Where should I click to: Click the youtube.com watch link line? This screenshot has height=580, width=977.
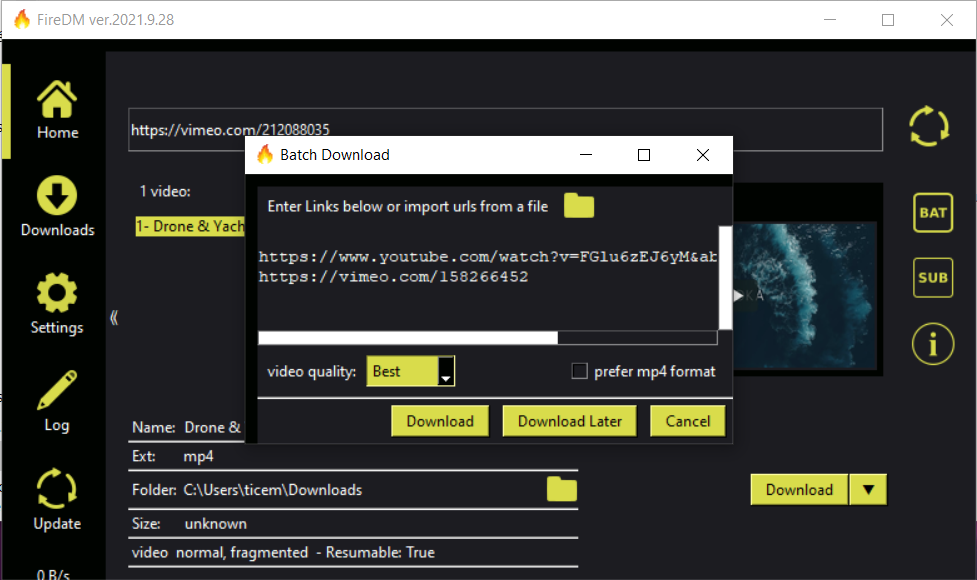[488, 257]
